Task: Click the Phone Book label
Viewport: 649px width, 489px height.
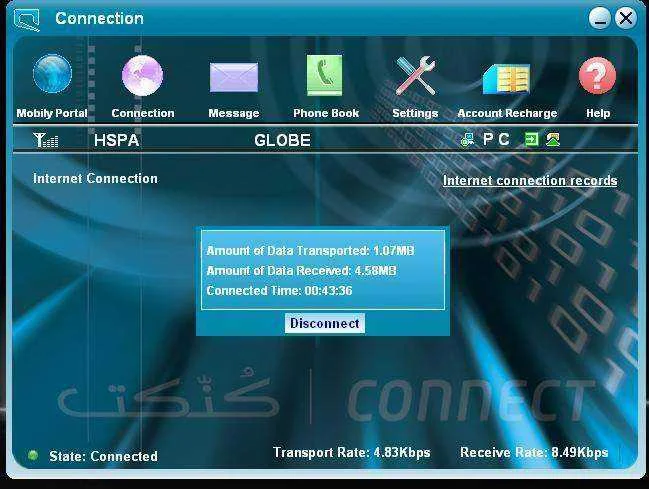Action: pyautogui.click(x=326, y=113)
